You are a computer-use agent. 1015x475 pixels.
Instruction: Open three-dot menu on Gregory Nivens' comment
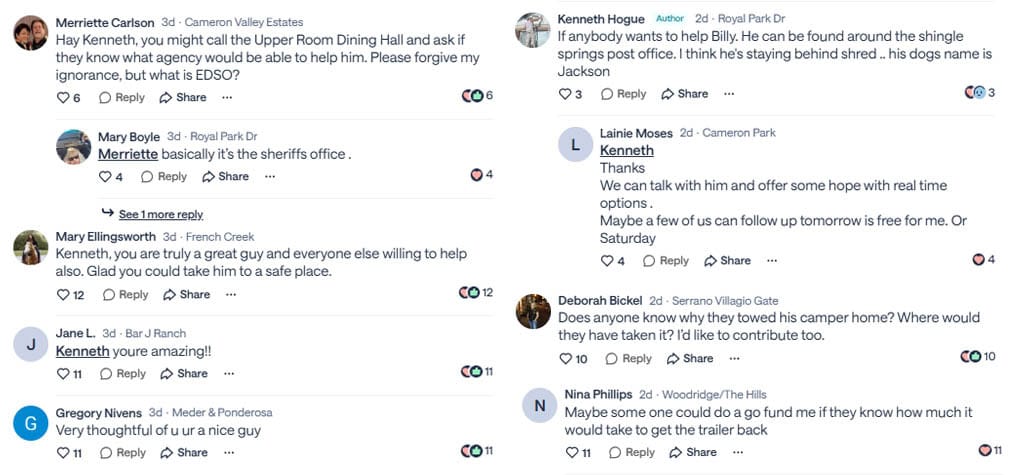pos(228,453)
